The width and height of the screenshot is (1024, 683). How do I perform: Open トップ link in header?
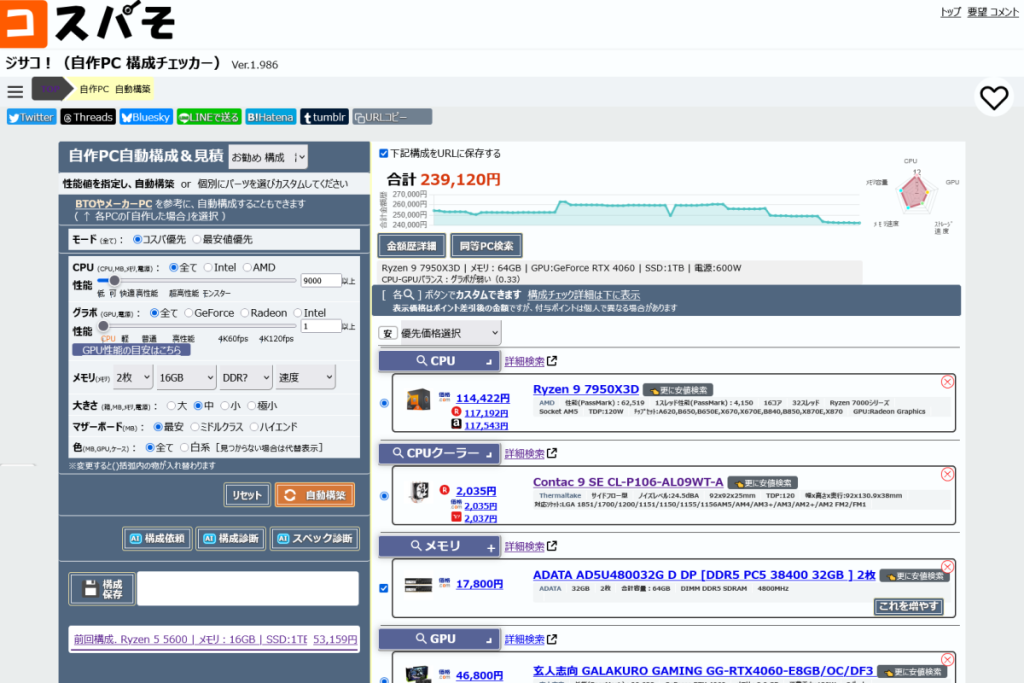pos(950,12)
